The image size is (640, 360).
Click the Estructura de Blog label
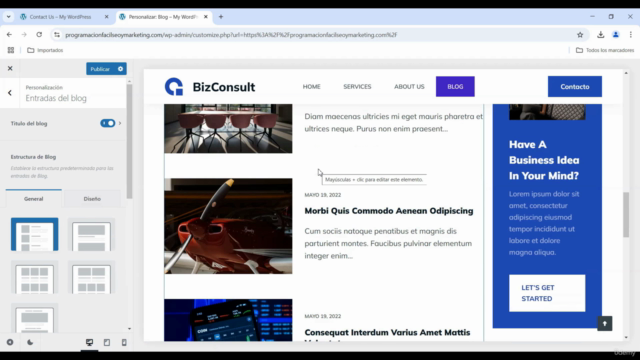coord(33,157)
